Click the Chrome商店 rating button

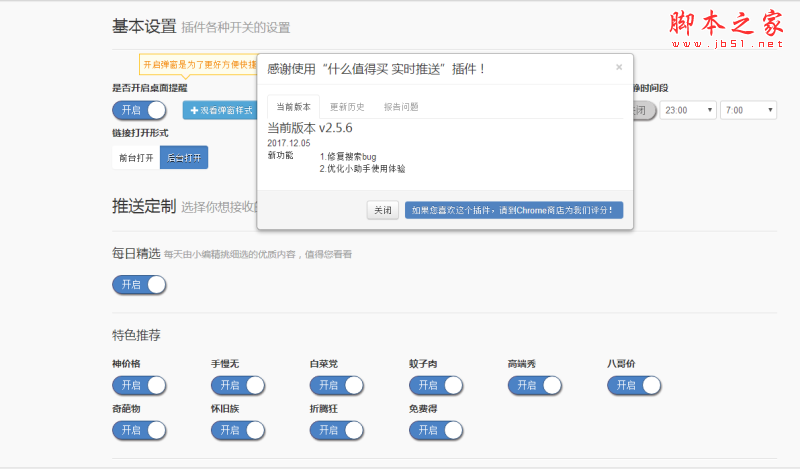[514, 210]
